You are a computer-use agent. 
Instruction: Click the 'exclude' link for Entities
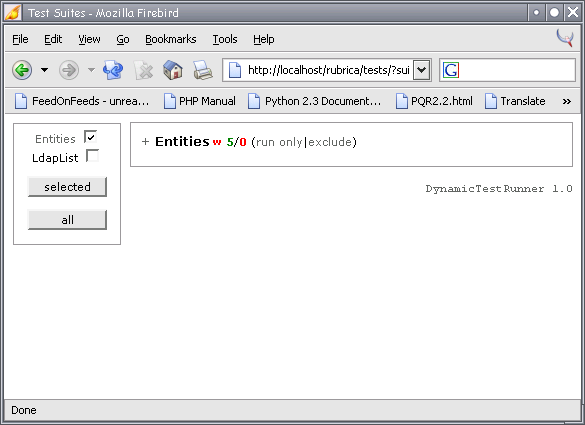(x=330, y=142)
